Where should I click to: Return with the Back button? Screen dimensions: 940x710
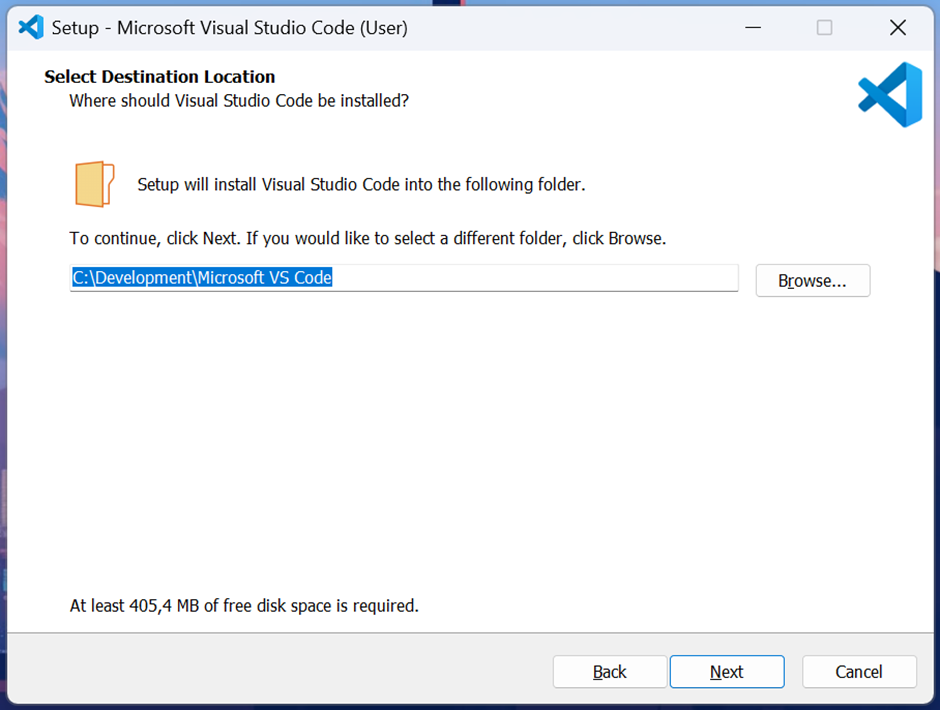pos(610,672)
